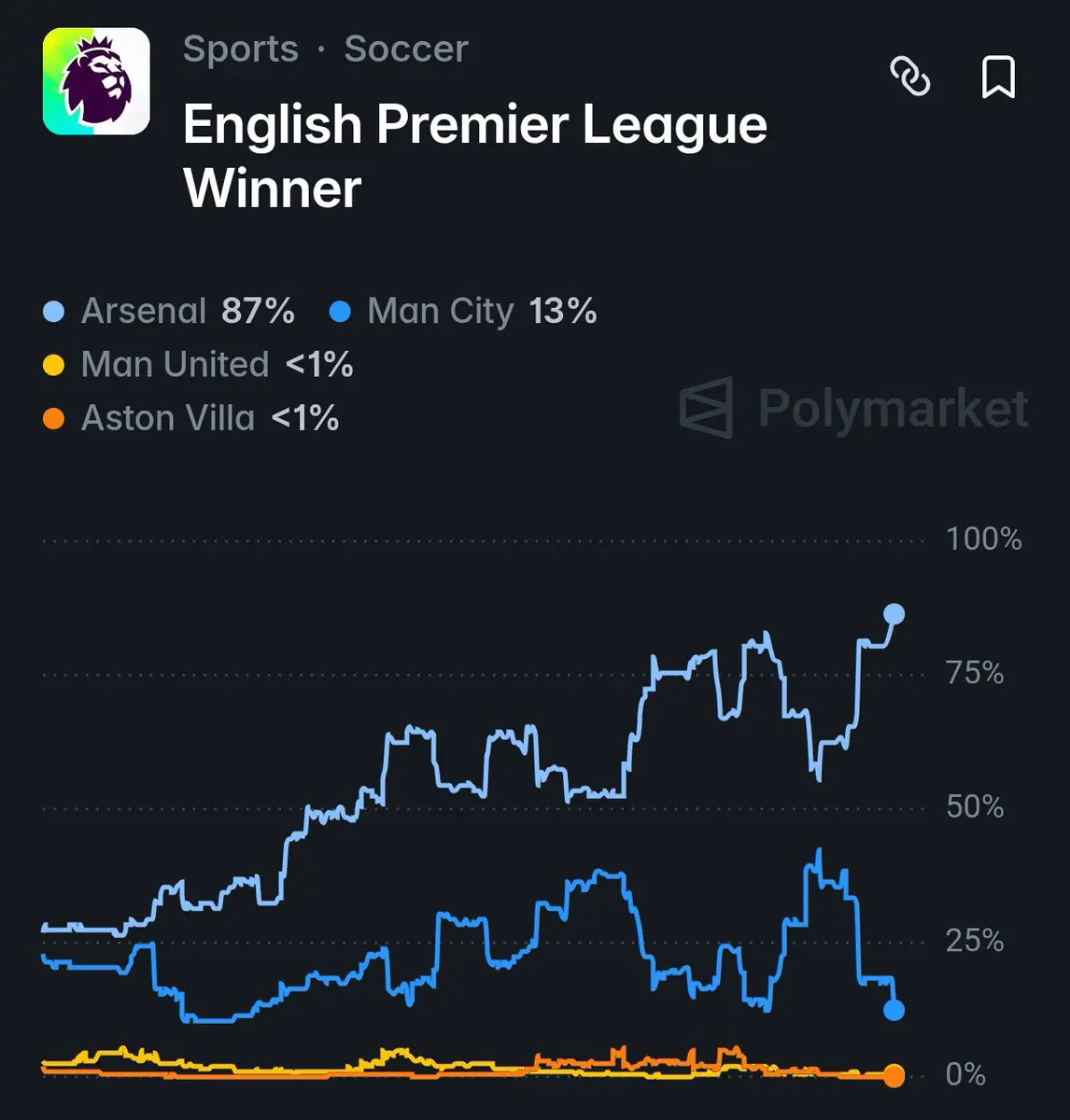The width and height of the screenshot is (1070, 1120).
Task: Click the 100% axis label
Action: pos(983,539)
